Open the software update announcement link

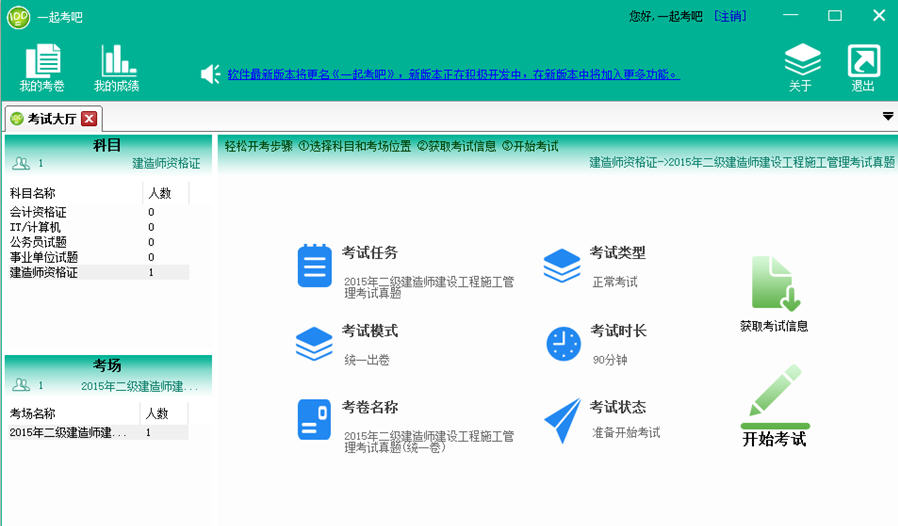click(454, 74)
